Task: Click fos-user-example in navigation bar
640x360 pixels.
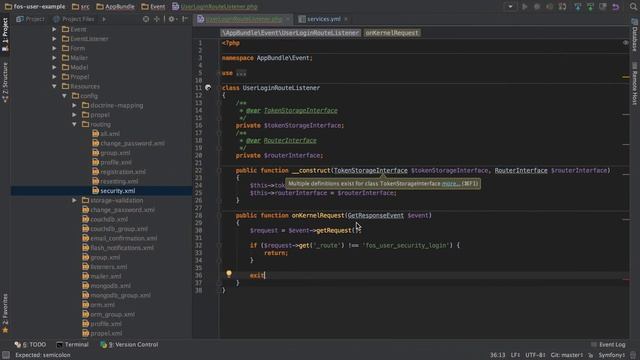Action: (35, 7)
